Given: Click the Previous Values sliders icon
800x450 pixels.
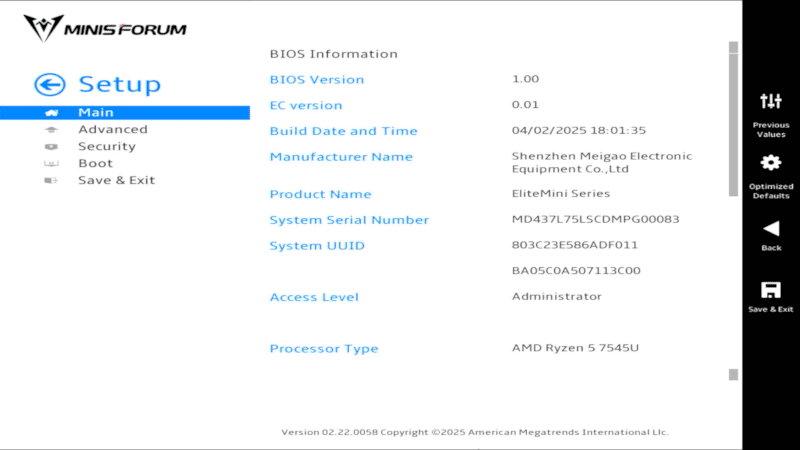Looking at the screenshot, I should 771,101.
